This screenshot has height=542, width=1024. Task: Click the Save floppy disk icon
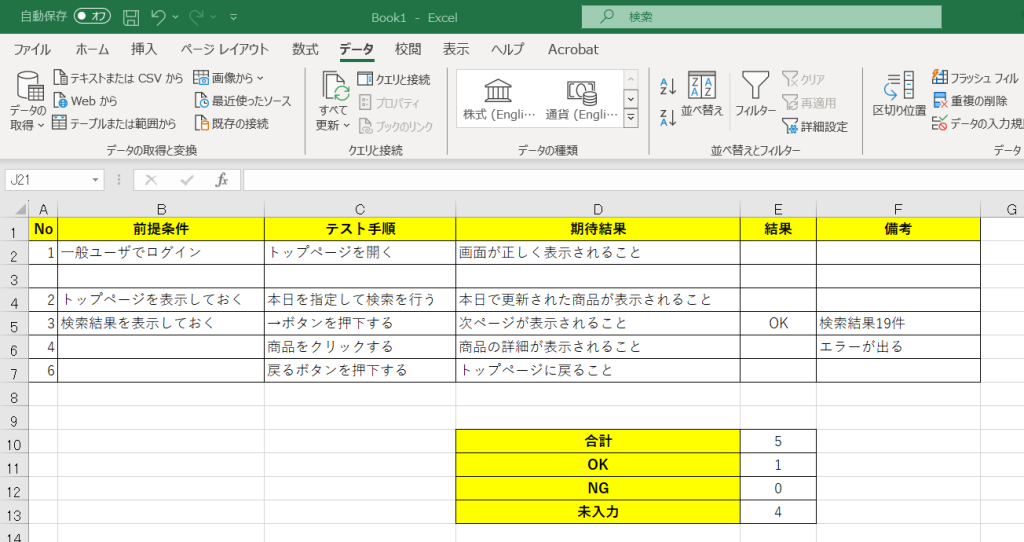pyautogui.click(x=131, y=17)
